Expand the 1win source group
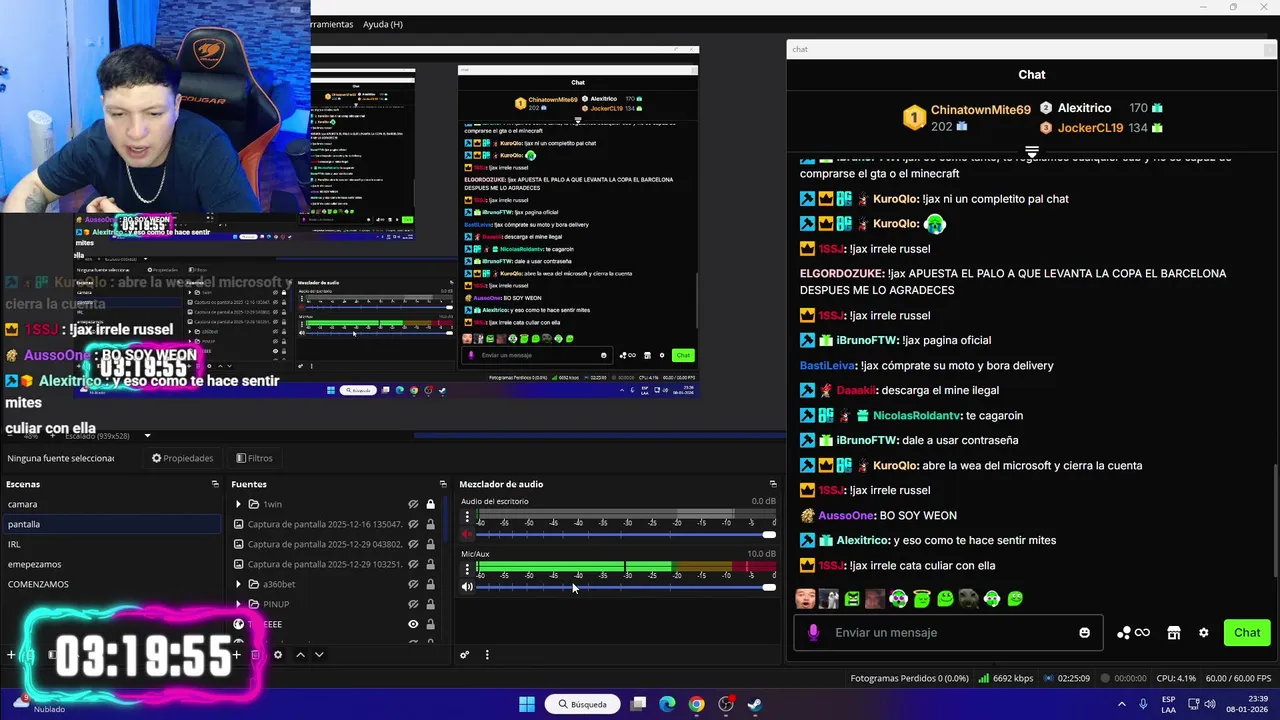Viewport: 1280px width, 720px height. point(238,504)
